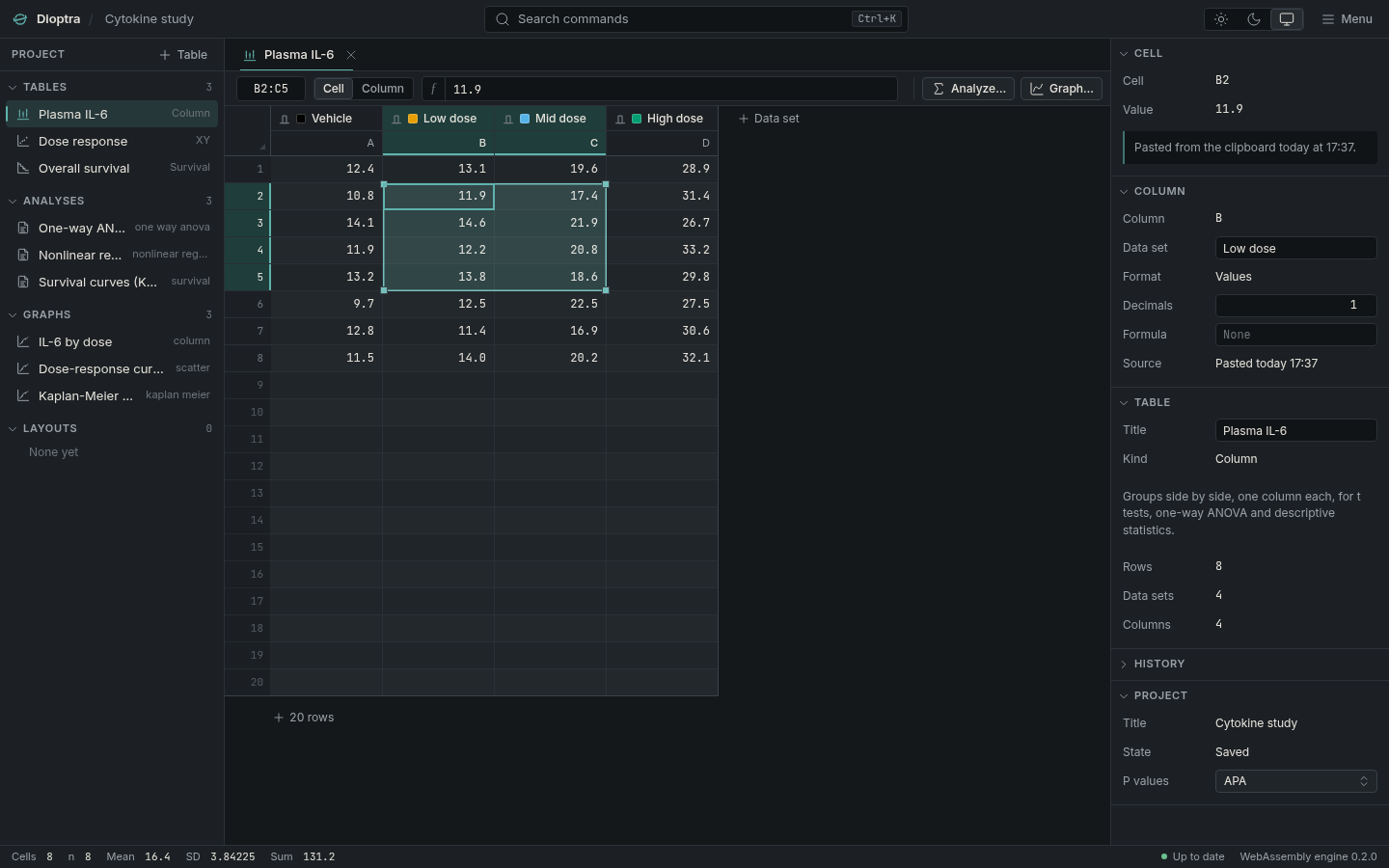Screen dimensions: 1389x868
Task: Click Kaplan-Meier graph icon
Action: pos(23,395)
